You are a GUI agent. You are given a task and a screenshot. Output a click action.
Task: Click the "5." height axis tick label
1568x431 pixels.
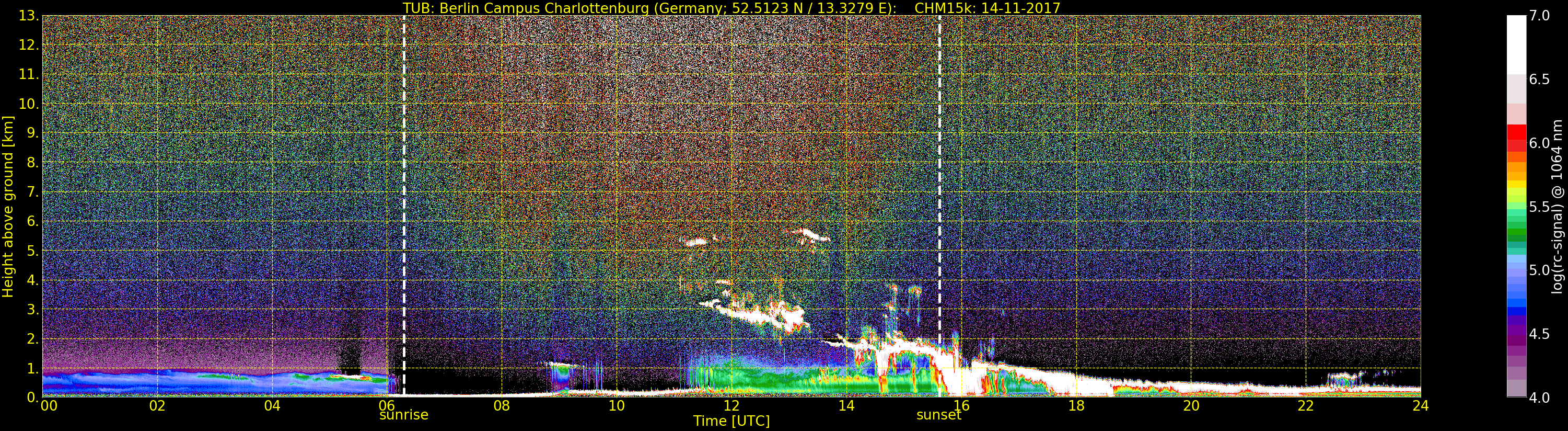click(32, 251)
